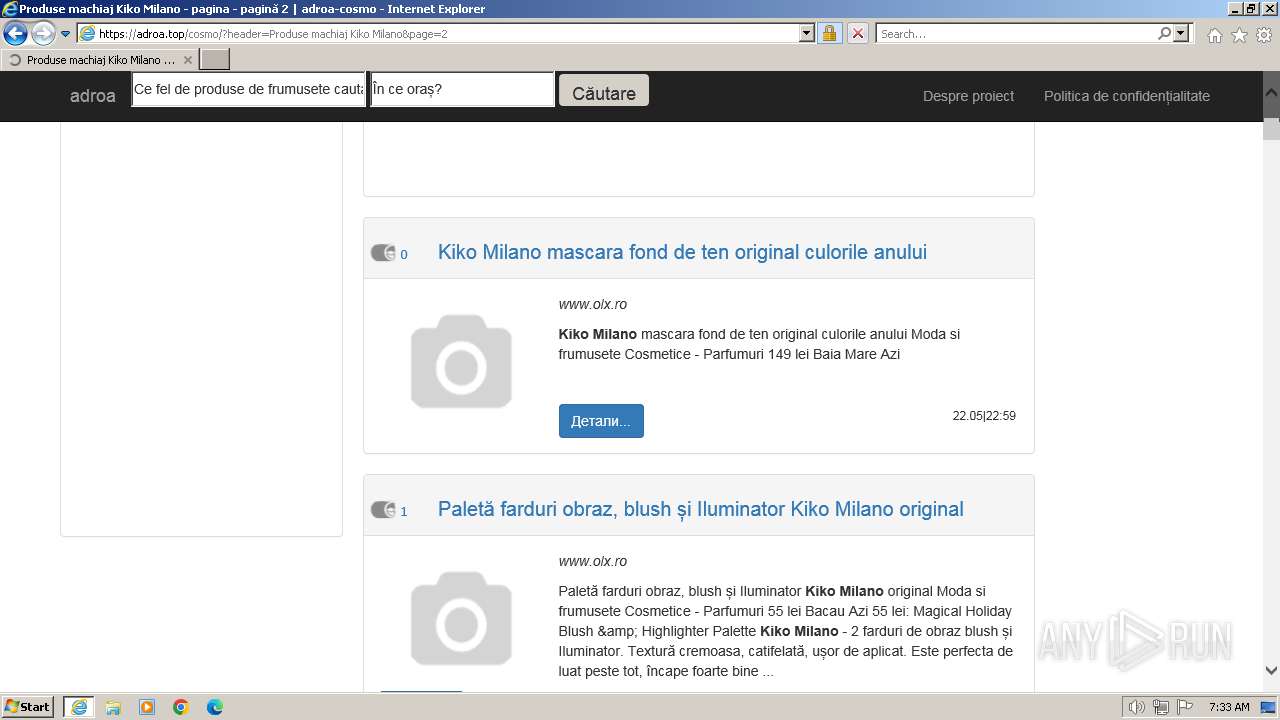This screenshot has height=720, width=1280.
Task: Open Google Chrome taskbar icon
Action: point(181,707)
